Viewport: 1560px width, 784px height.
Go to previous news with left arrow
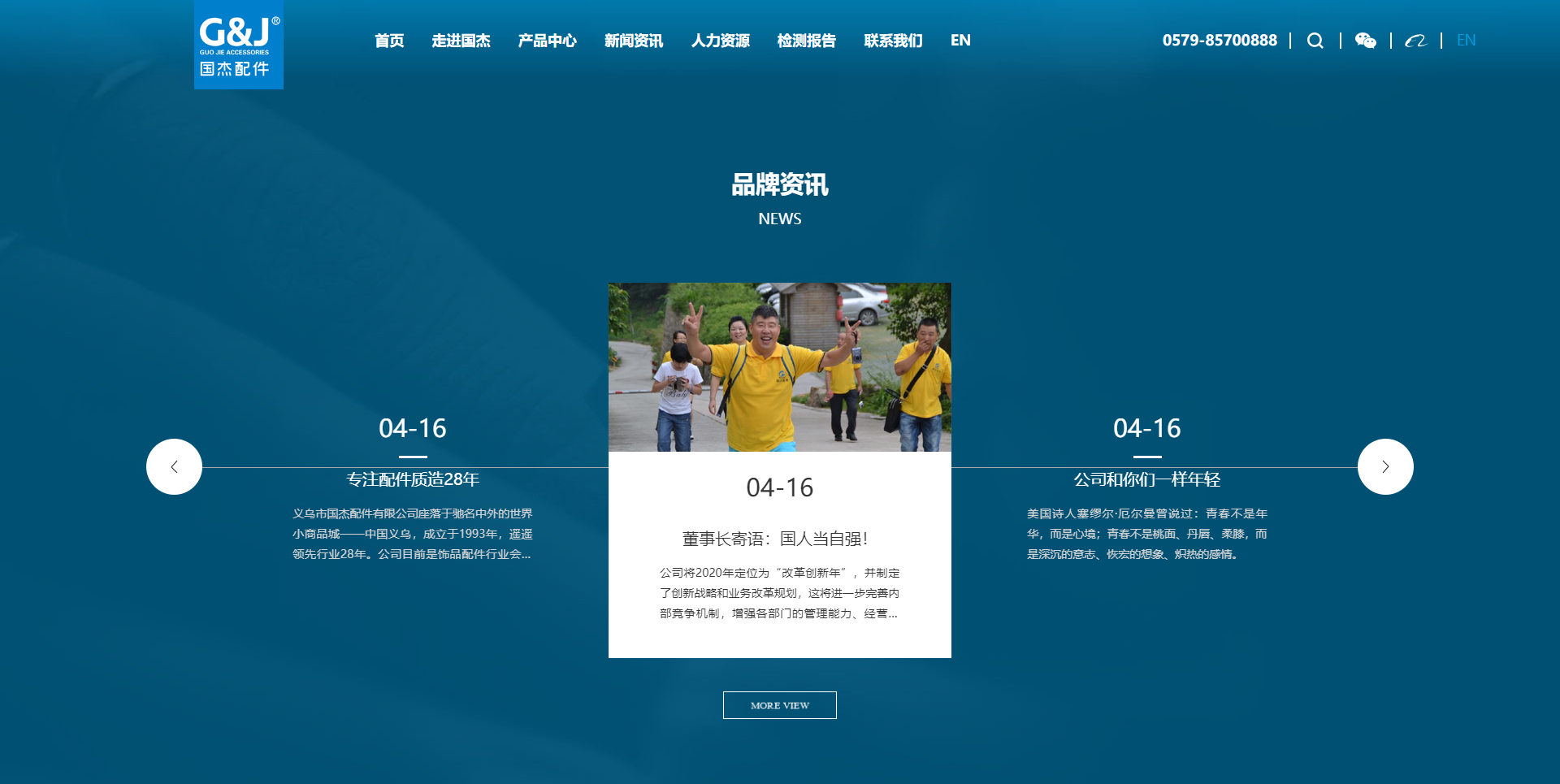click(x=174, y=466)
